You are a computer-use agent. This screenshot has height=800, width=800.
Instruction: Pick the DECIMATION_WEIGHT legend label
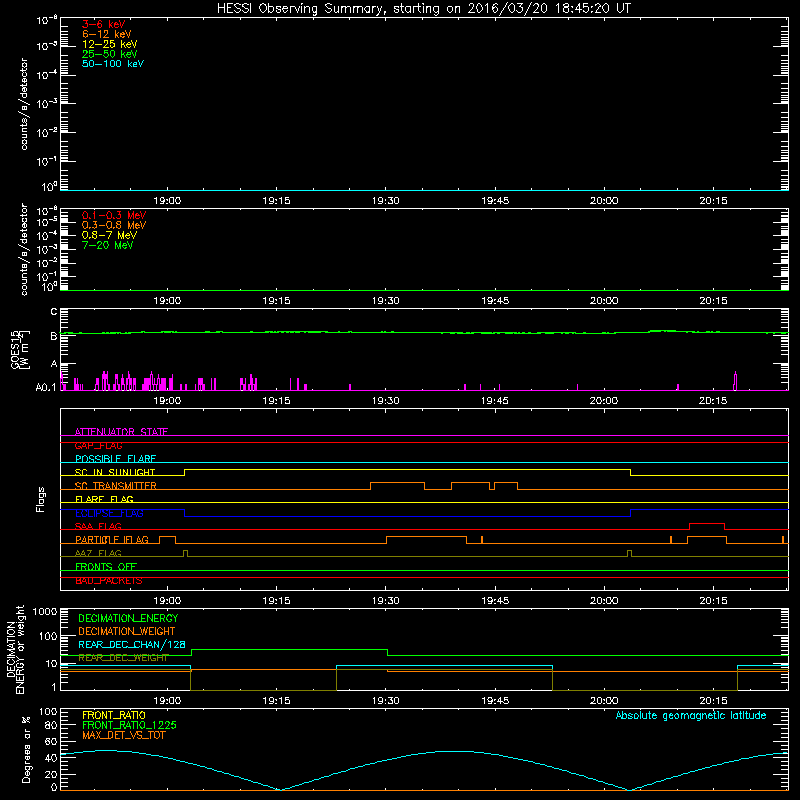pyautogui.click(x=127, y=631)
